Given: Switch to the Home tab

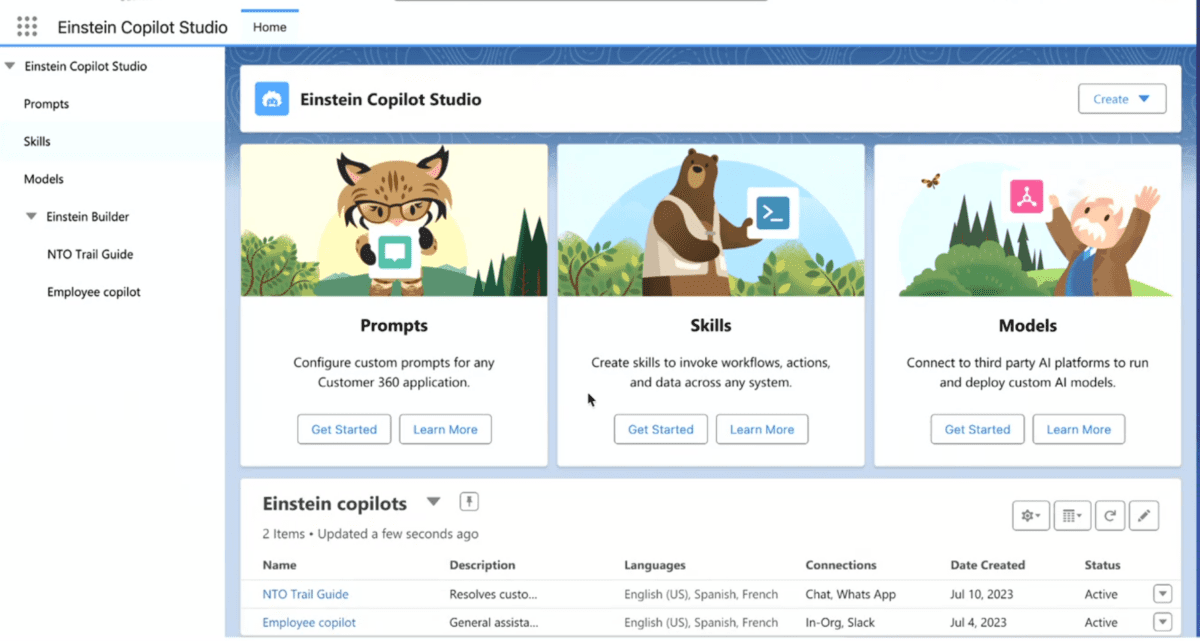Looking at the screenshot, I should coord(270,27).
